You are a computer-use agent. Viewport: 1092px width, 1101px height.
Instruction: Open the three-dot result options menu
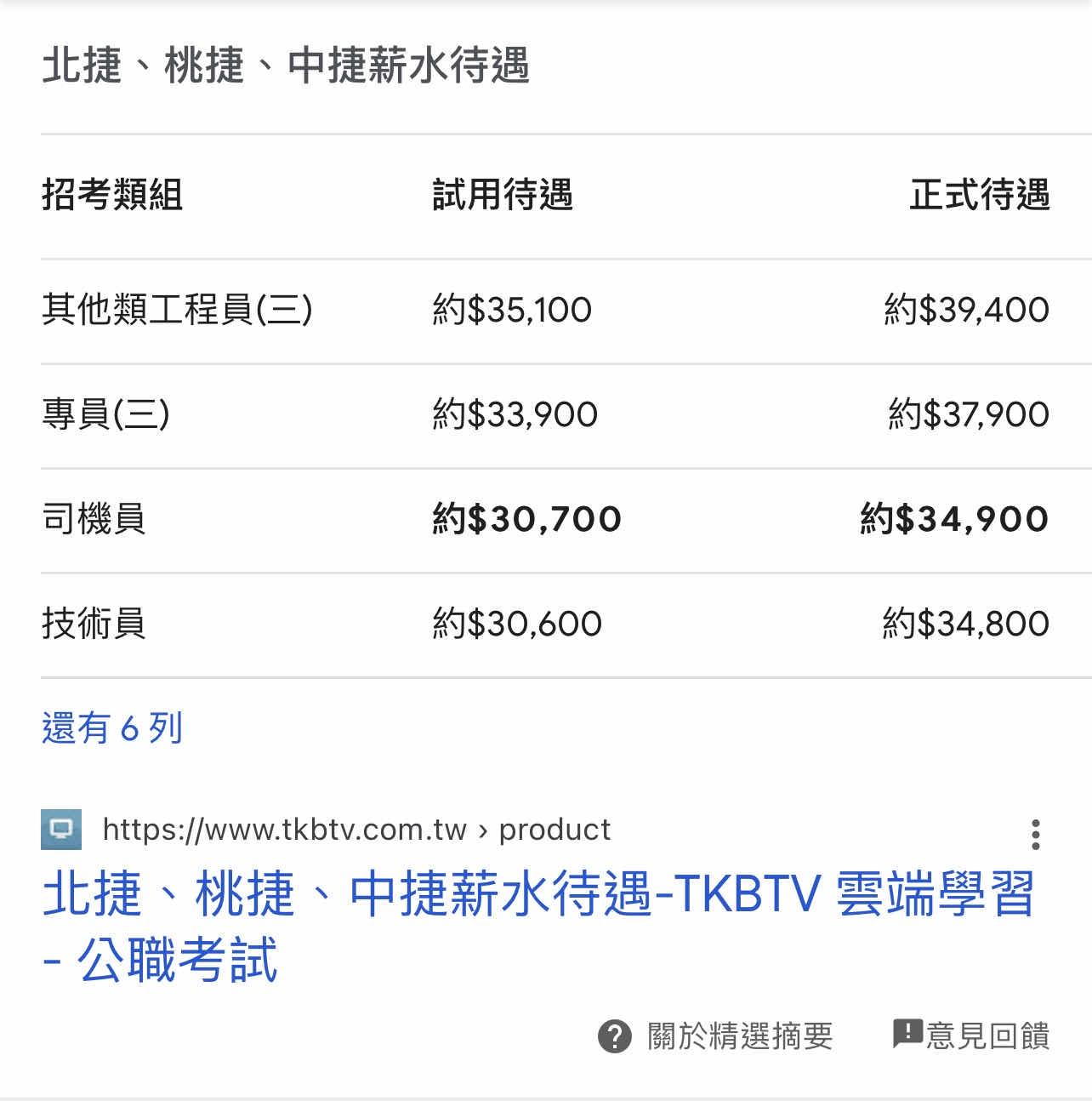[1035, 835]
